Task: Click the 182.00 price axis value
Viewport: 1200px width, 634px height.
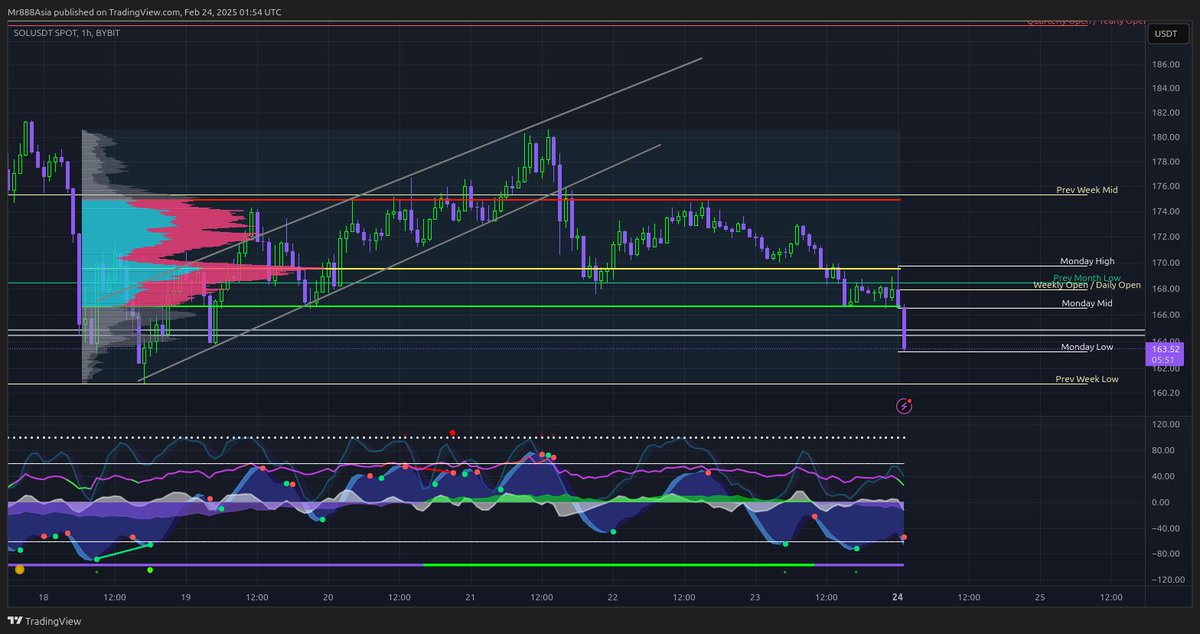Action: [x=1165, y=113]
